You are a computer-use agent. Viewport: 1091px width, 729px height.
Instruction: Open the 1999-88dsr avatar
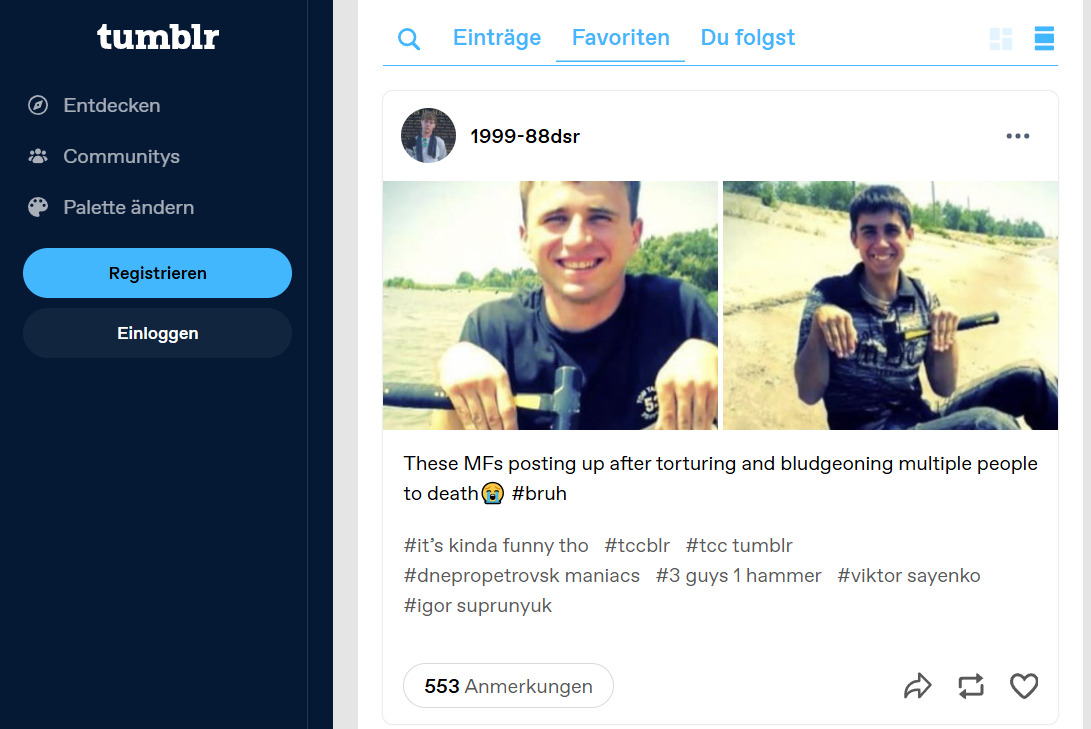click(x=428, y=136)
